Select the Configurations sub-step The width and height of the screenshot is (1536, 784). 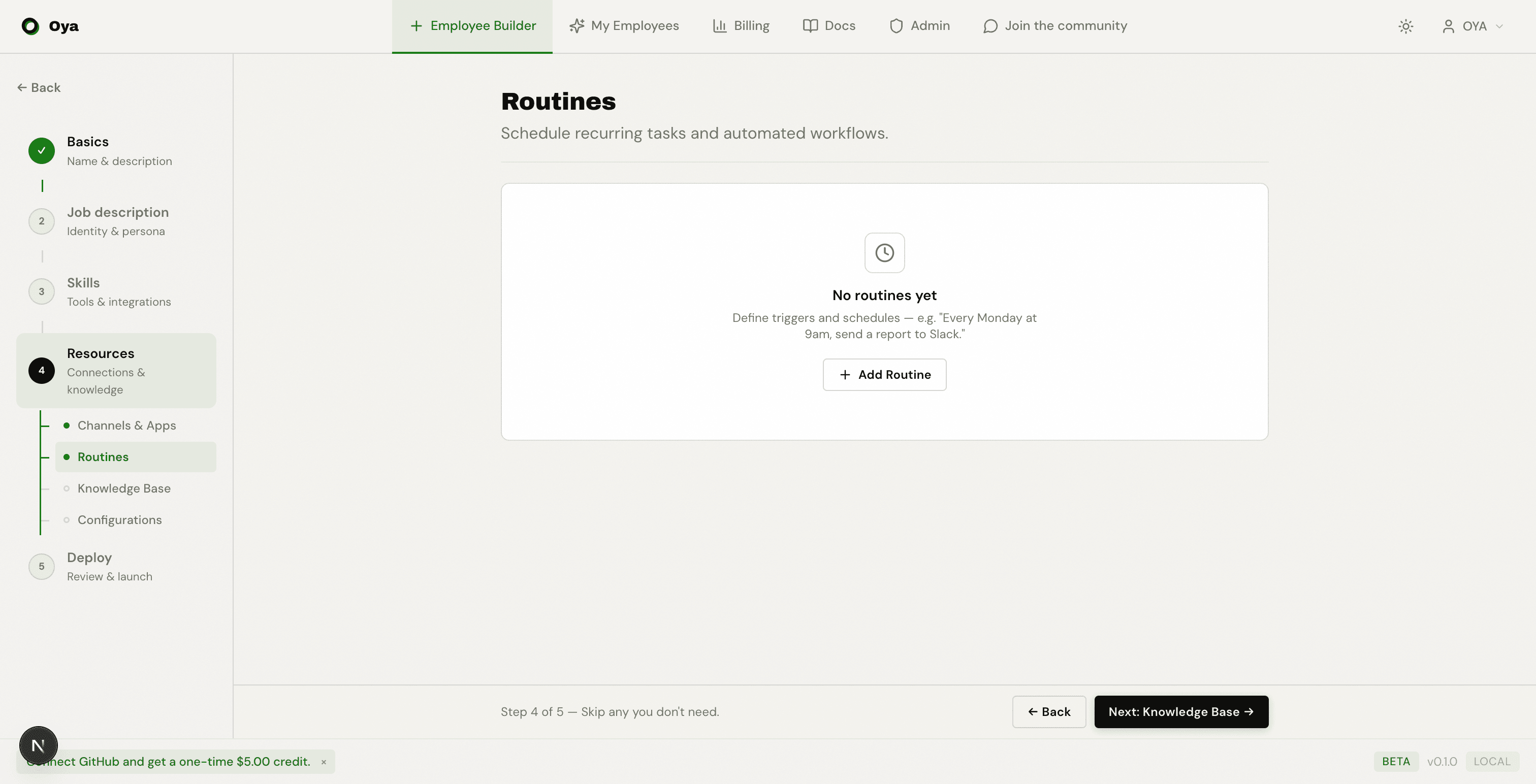[x=119, y=519]
